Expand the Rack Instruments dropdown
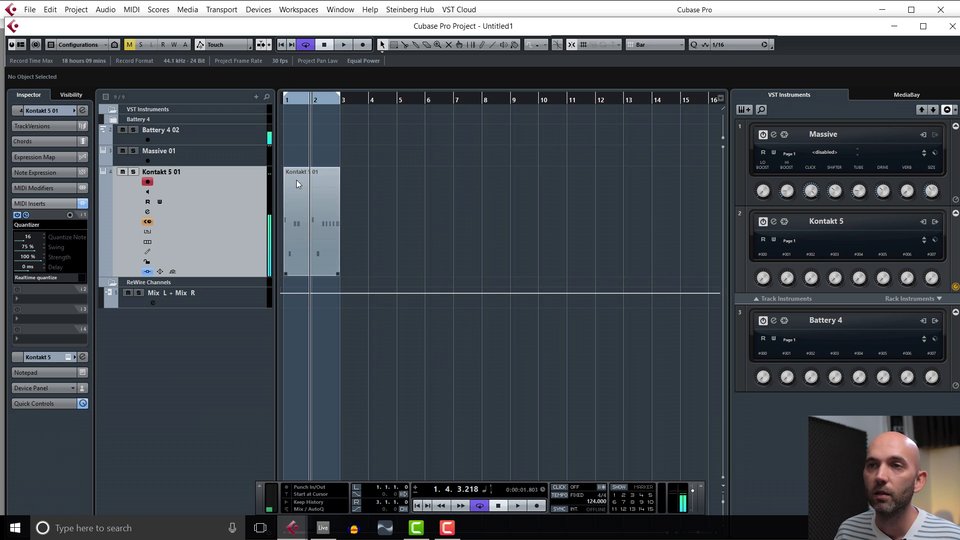Image resolution: width=960 pixels, height=540 pixels. 913,299
